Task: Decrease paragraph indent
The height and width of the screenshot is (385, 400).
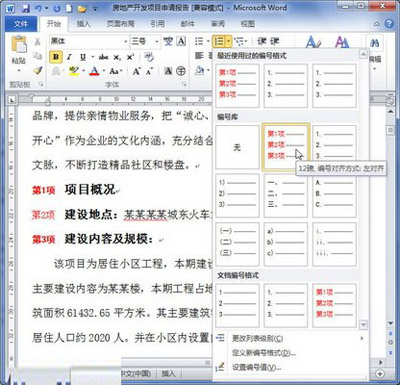Action: coord(261,41)
